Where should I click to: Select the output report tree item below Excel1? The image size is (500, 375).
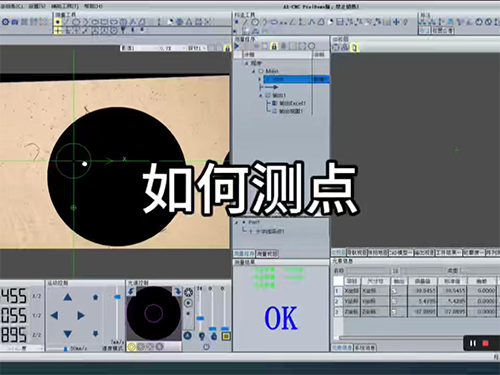pyautogui.click(x=288, y=111)
